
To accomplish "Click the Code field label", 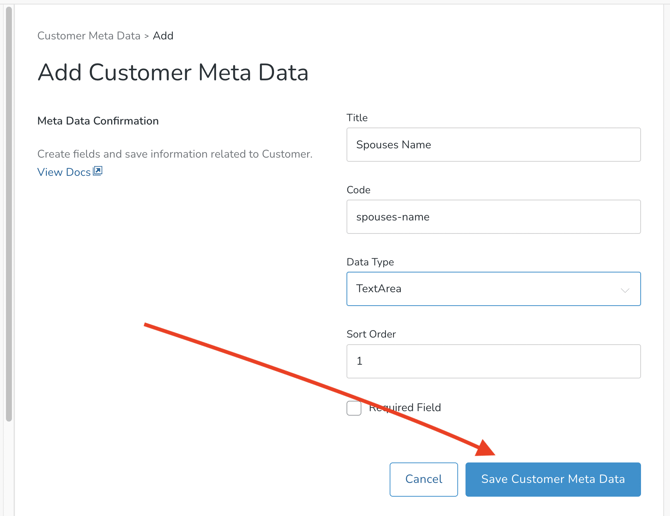I will (358, 190).
